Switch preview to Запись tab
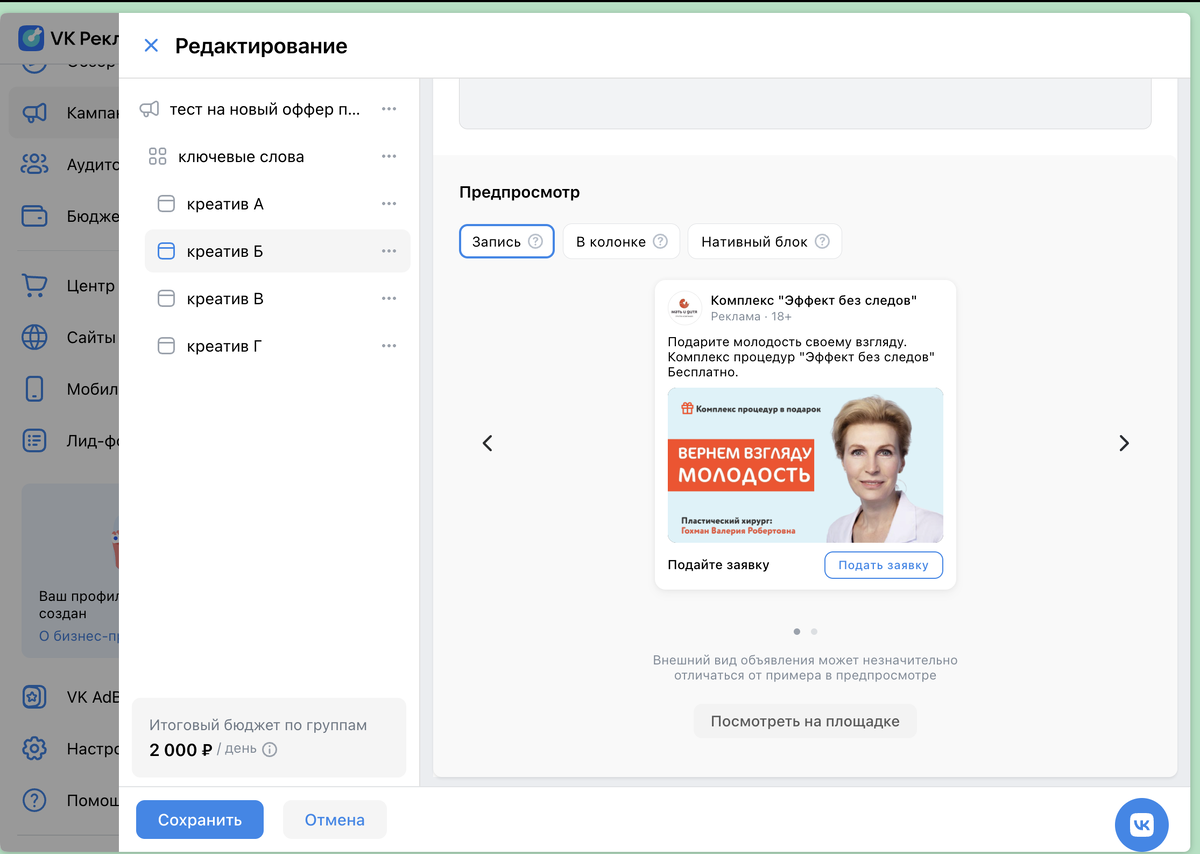 click(507, 241)
